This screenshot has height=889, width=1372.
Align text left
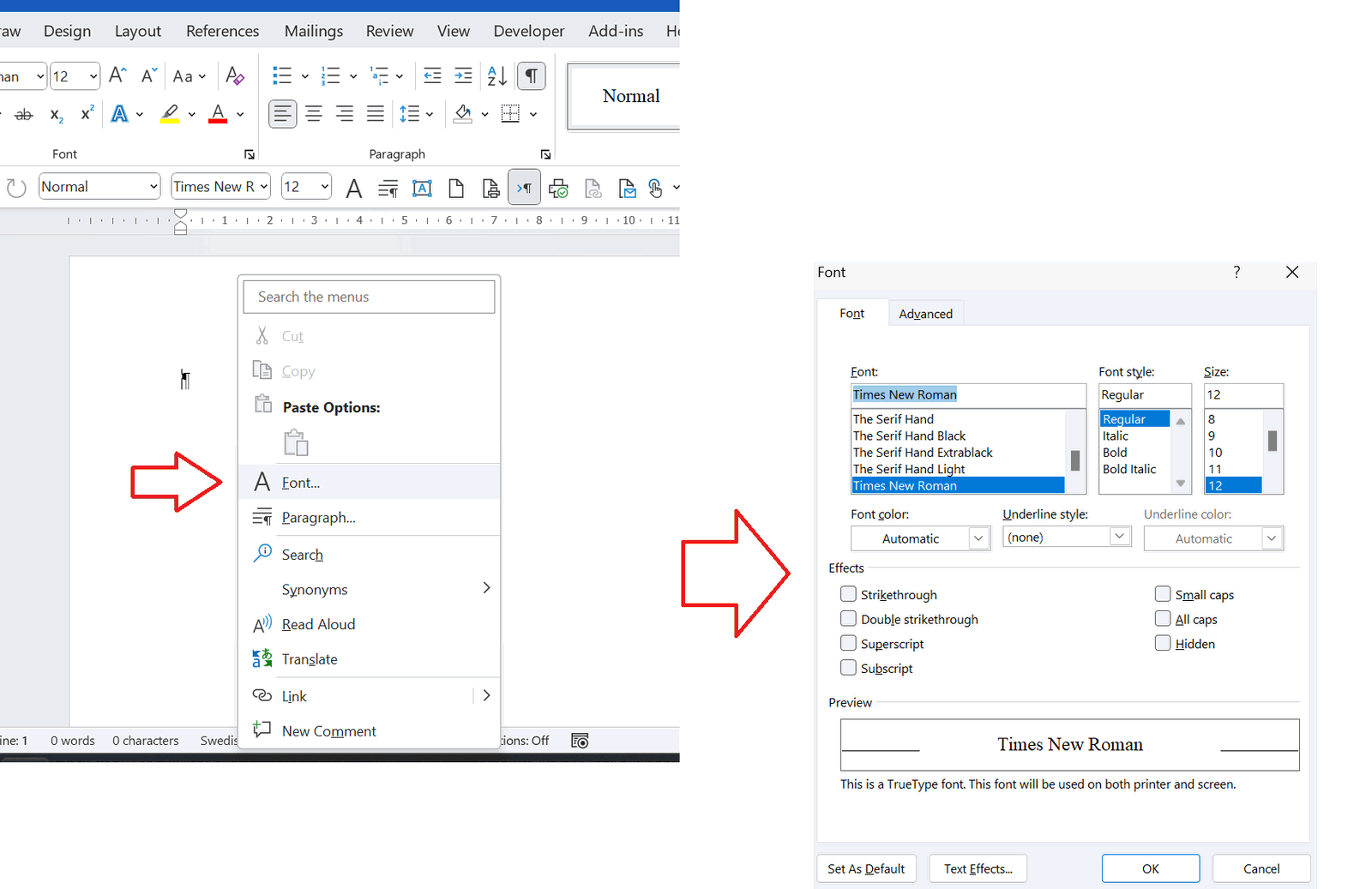point(282,113)
